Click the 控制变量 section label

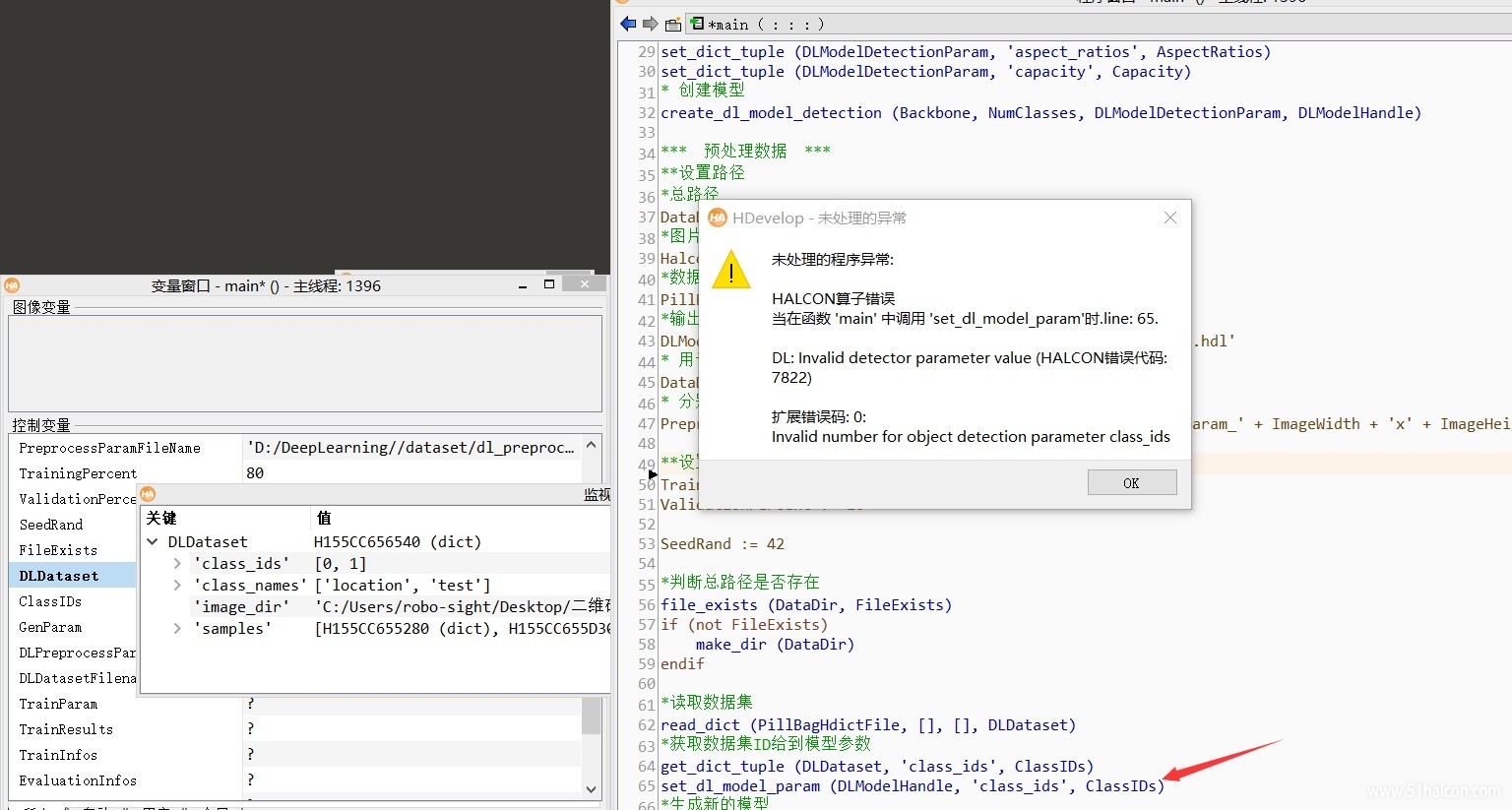[x=41, y=425]
